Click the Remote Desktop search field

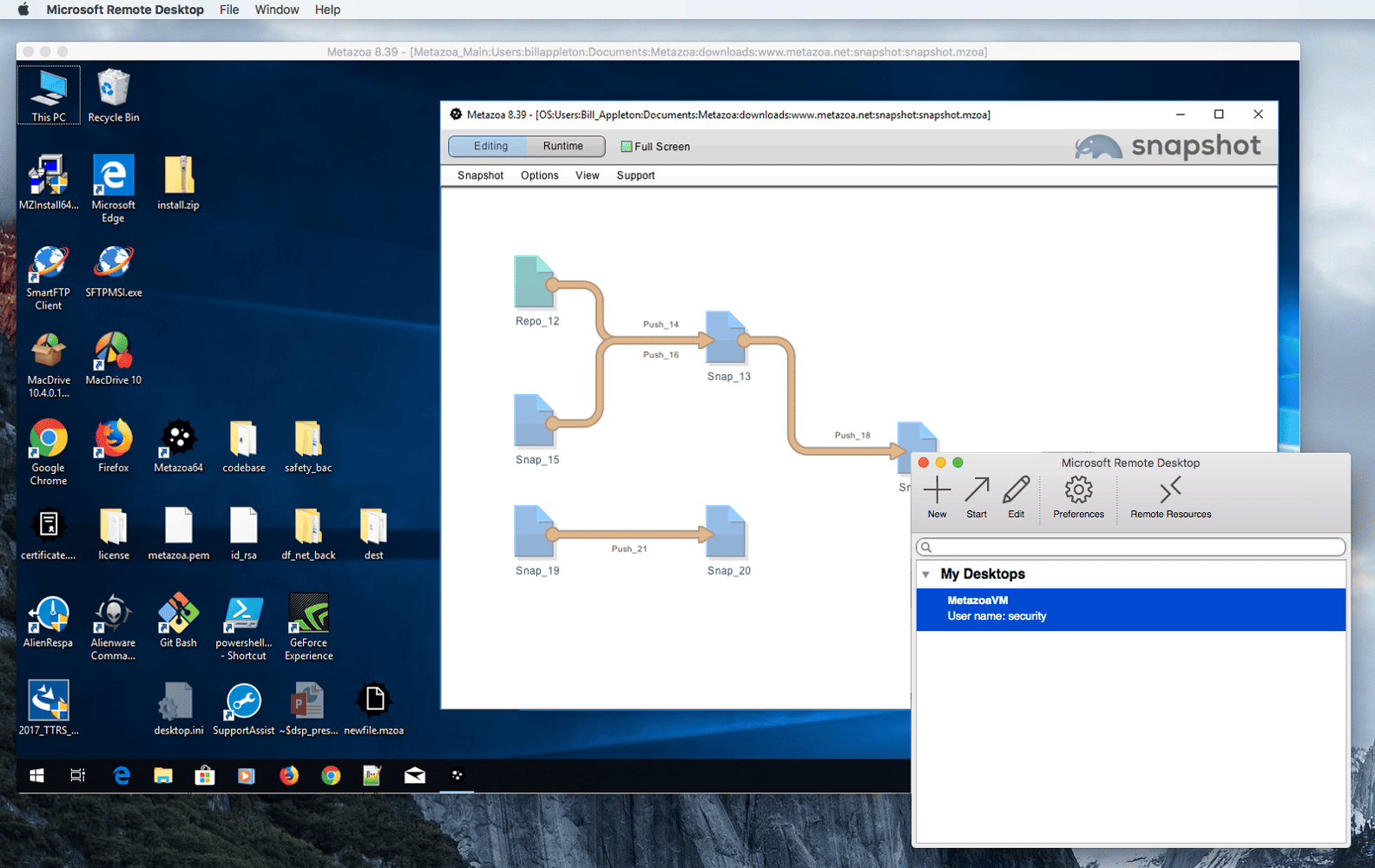(1130, 547)
